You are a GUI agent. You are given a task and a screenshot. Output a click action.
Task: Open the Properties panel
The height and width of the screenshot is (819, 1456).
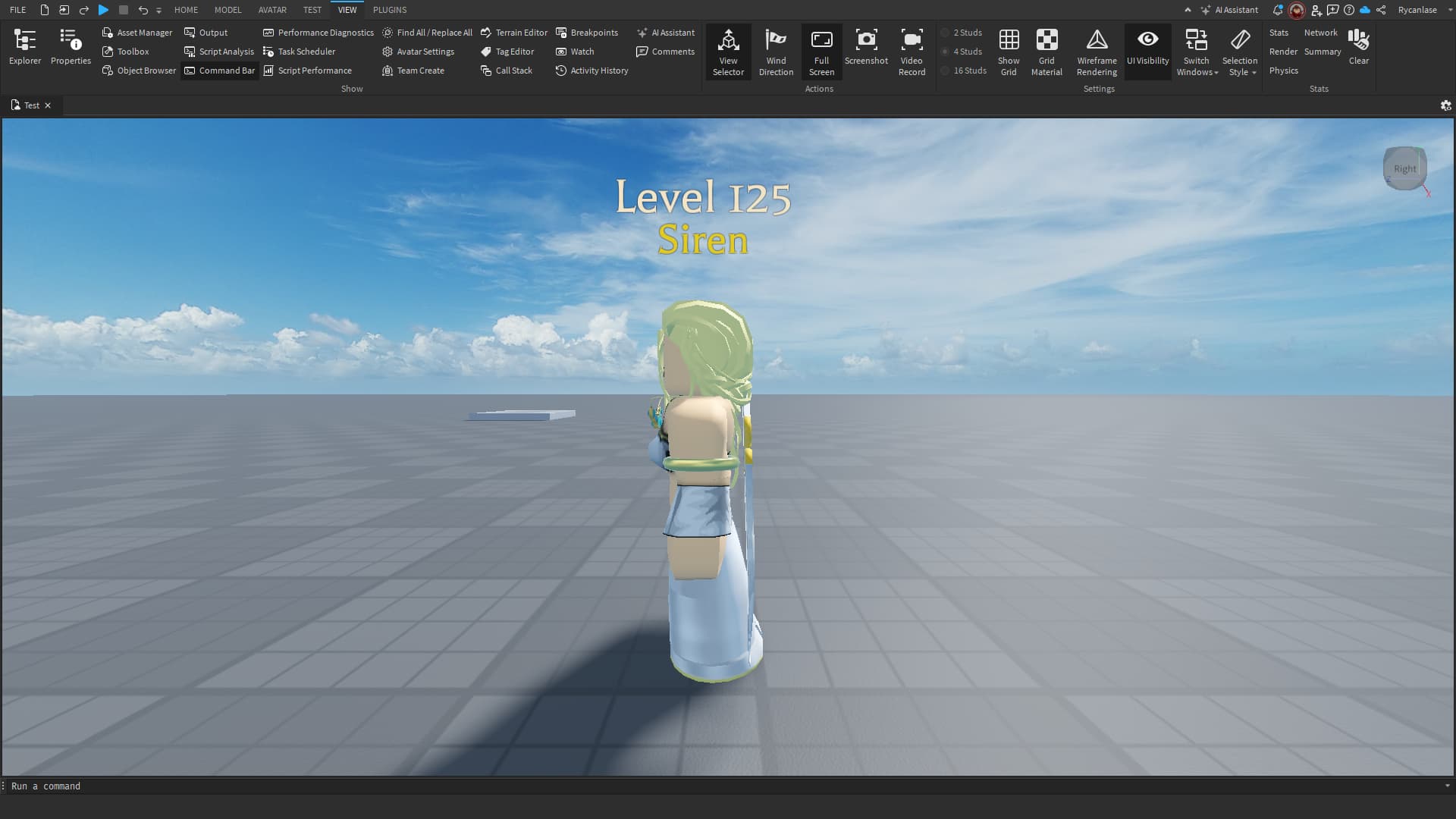tap(71, 46)
